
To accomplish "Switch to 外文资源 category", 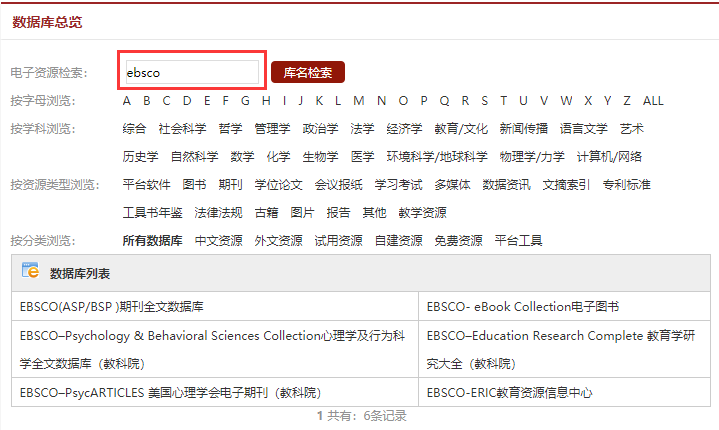I will (278, 241).
